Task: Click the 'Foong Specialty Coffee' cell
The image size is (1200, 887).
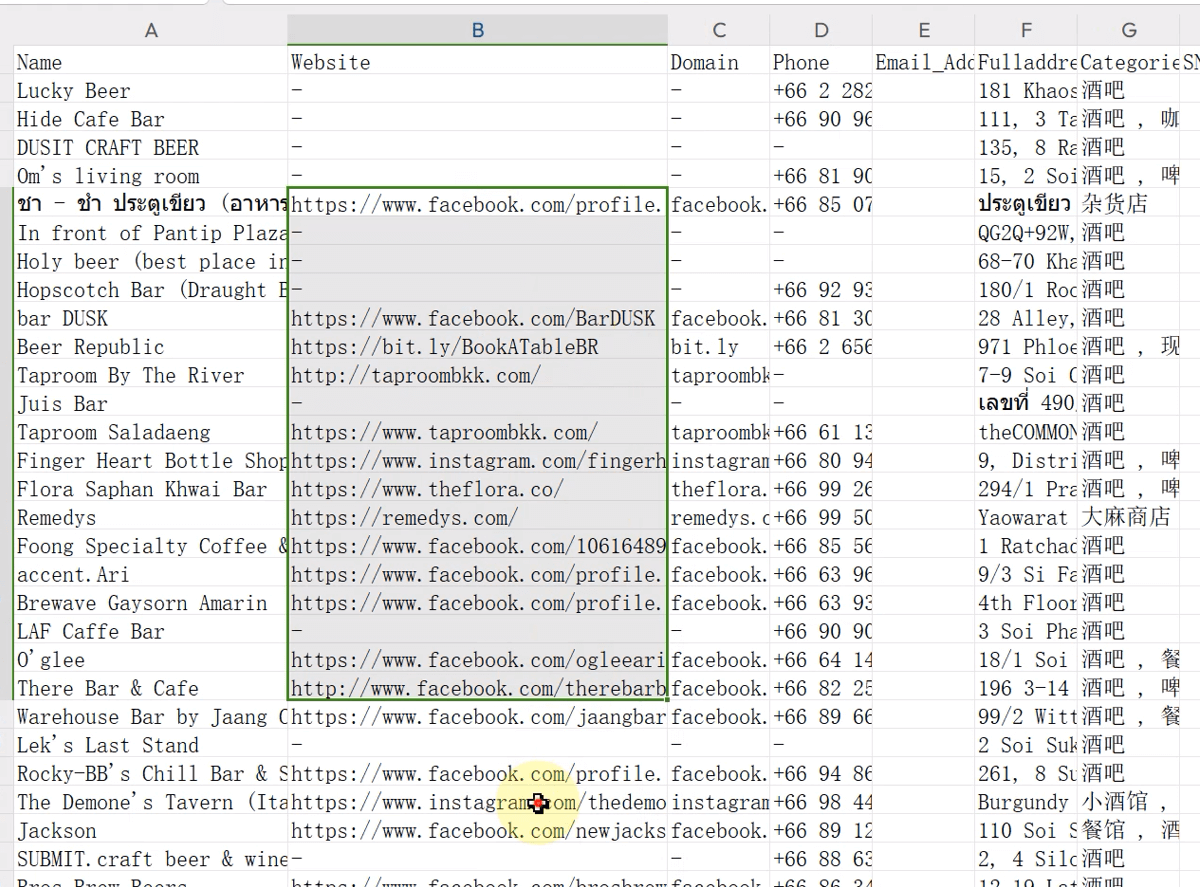Action: click(x=151, y=547)
